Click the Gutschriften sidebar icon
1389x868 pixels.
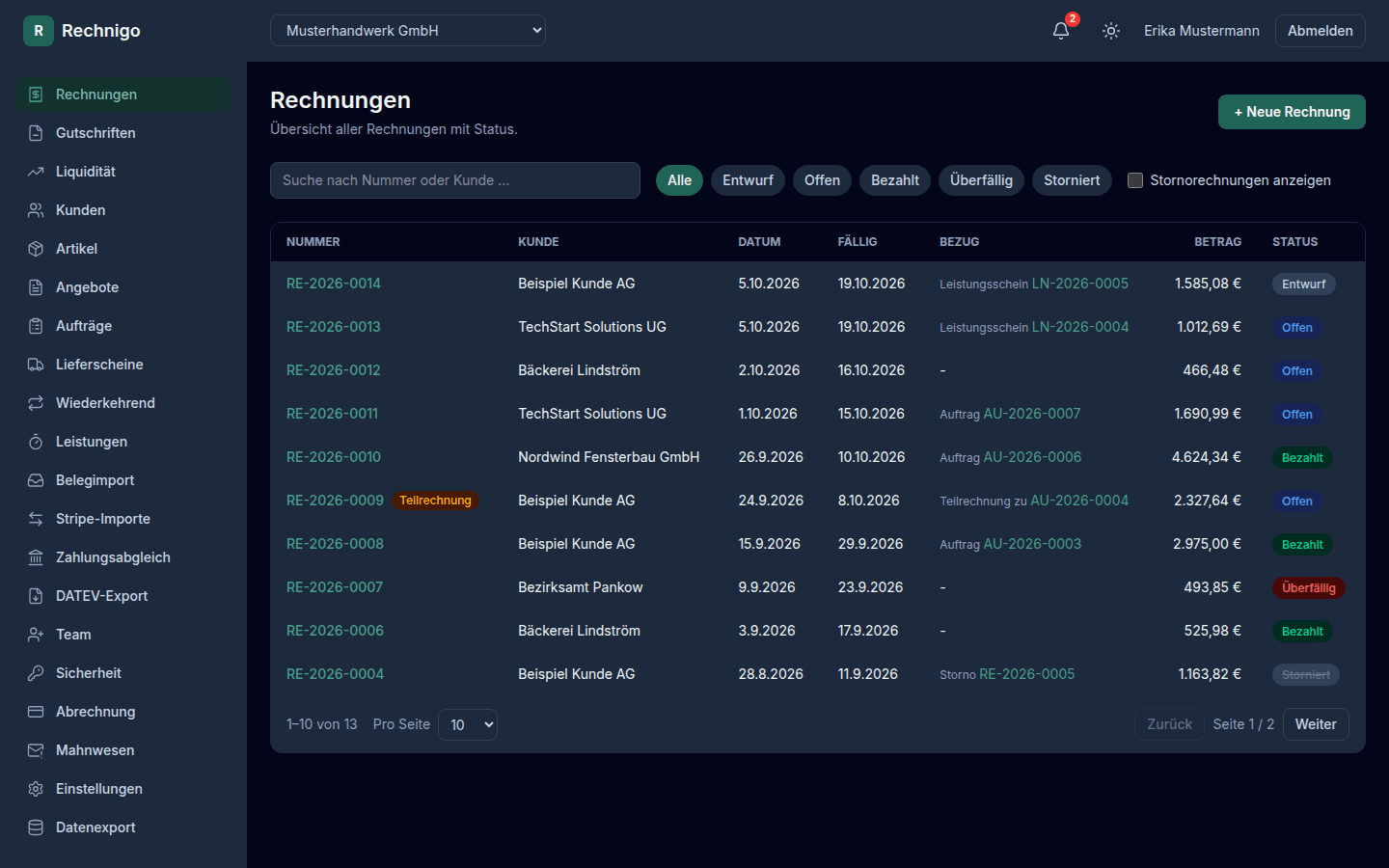(36, 133)
